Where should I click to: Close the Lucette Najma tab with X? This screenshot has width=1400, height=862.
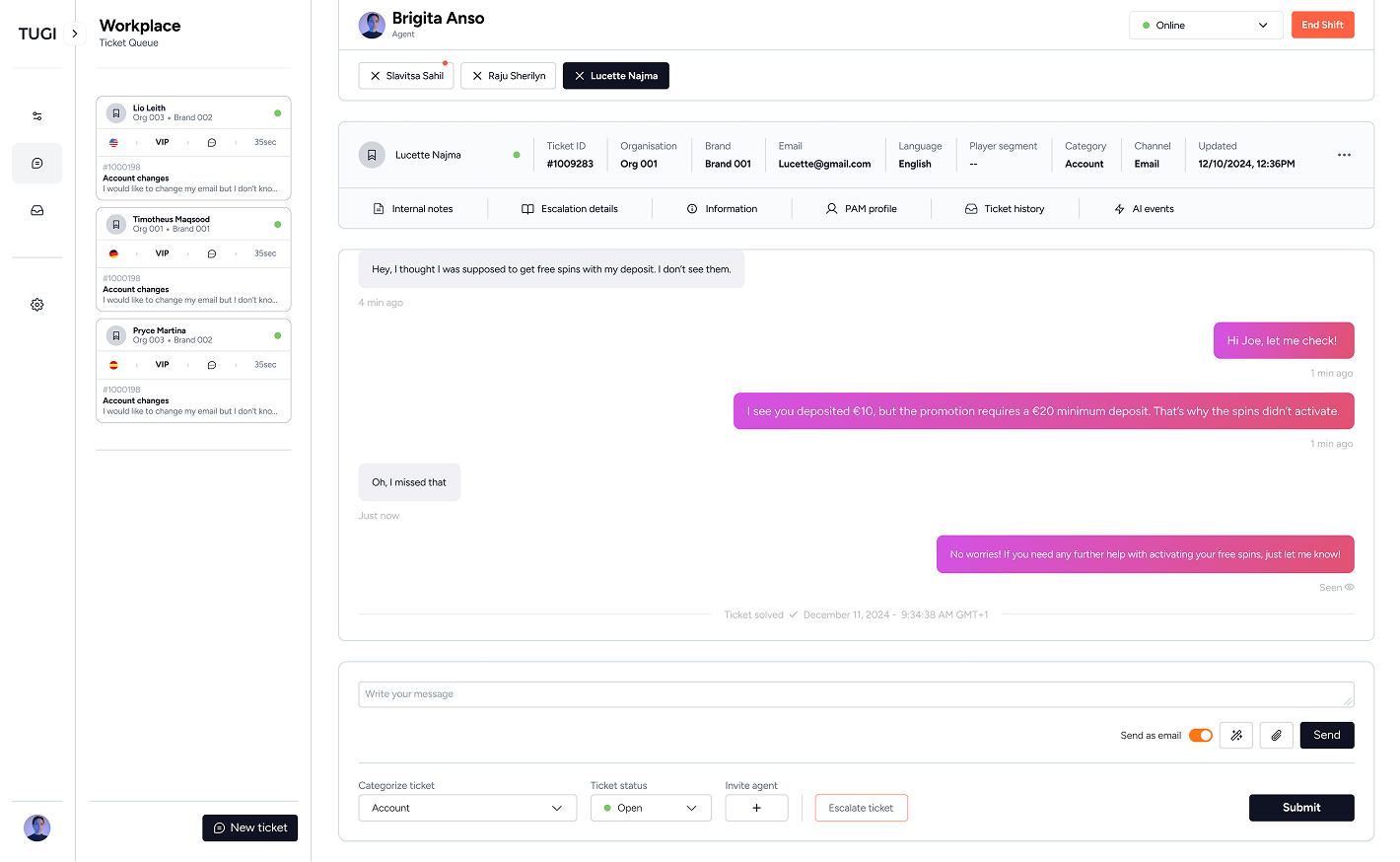click(580, 76)
